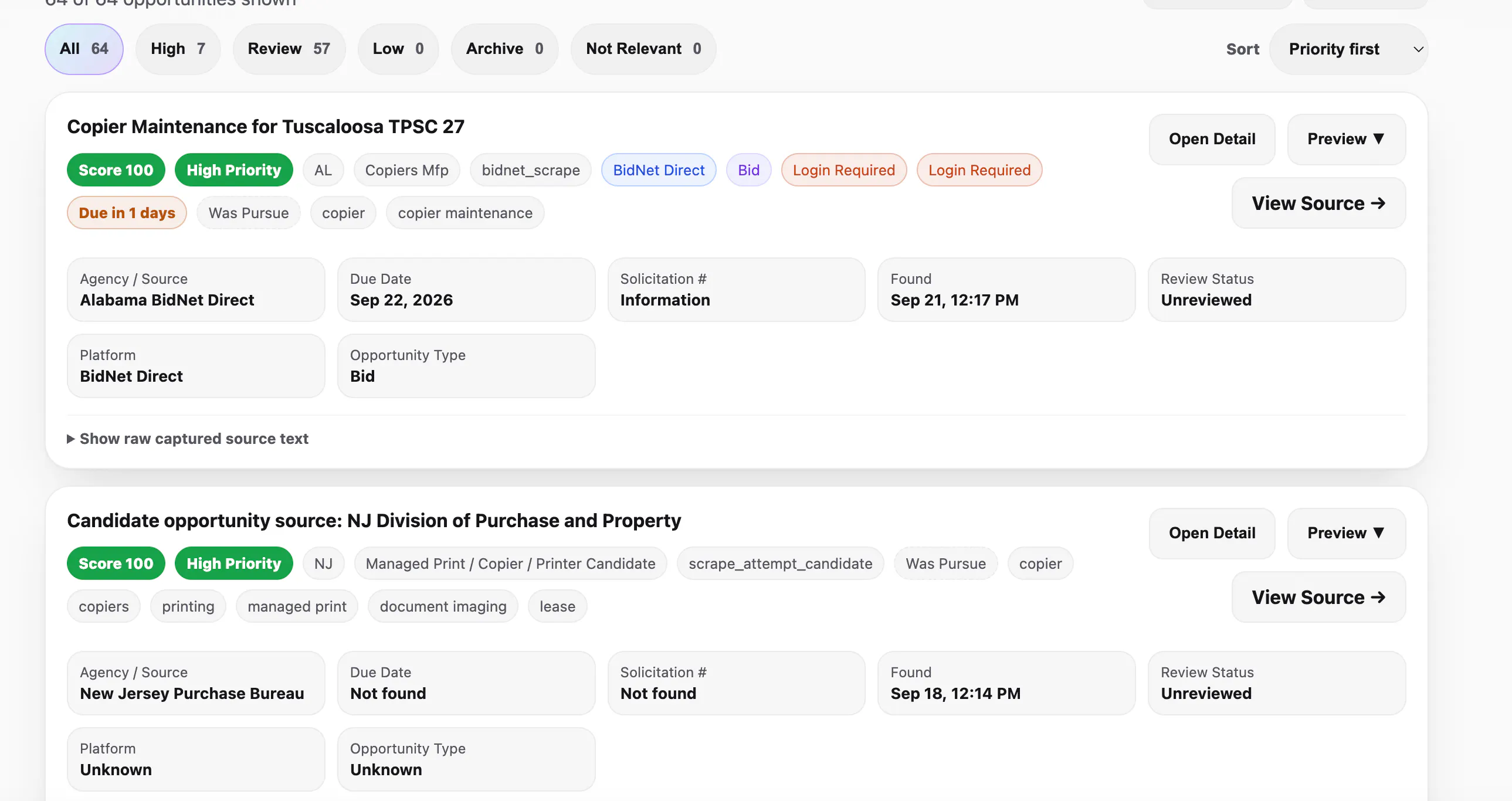This screenshot has width=1512, height=801.
Task: Open Detail for Copier Maintenance Tuscaloosa
Action: 1212,139
